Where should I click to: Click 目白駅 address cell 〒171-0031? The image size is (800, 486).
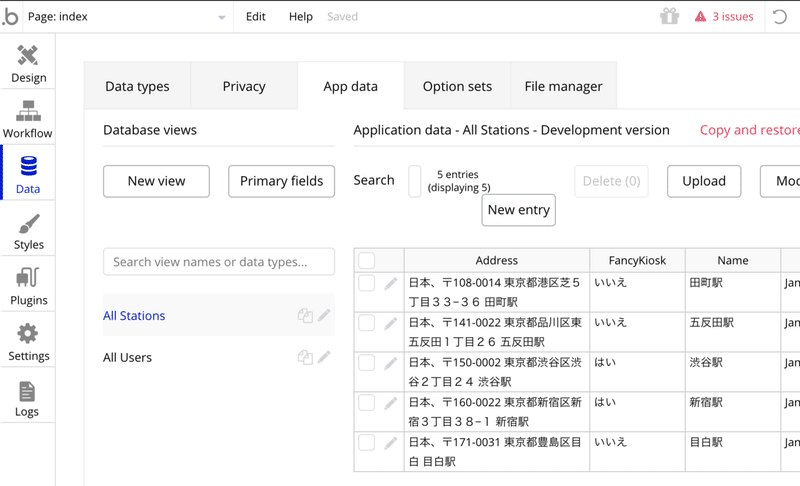[496, 451]
